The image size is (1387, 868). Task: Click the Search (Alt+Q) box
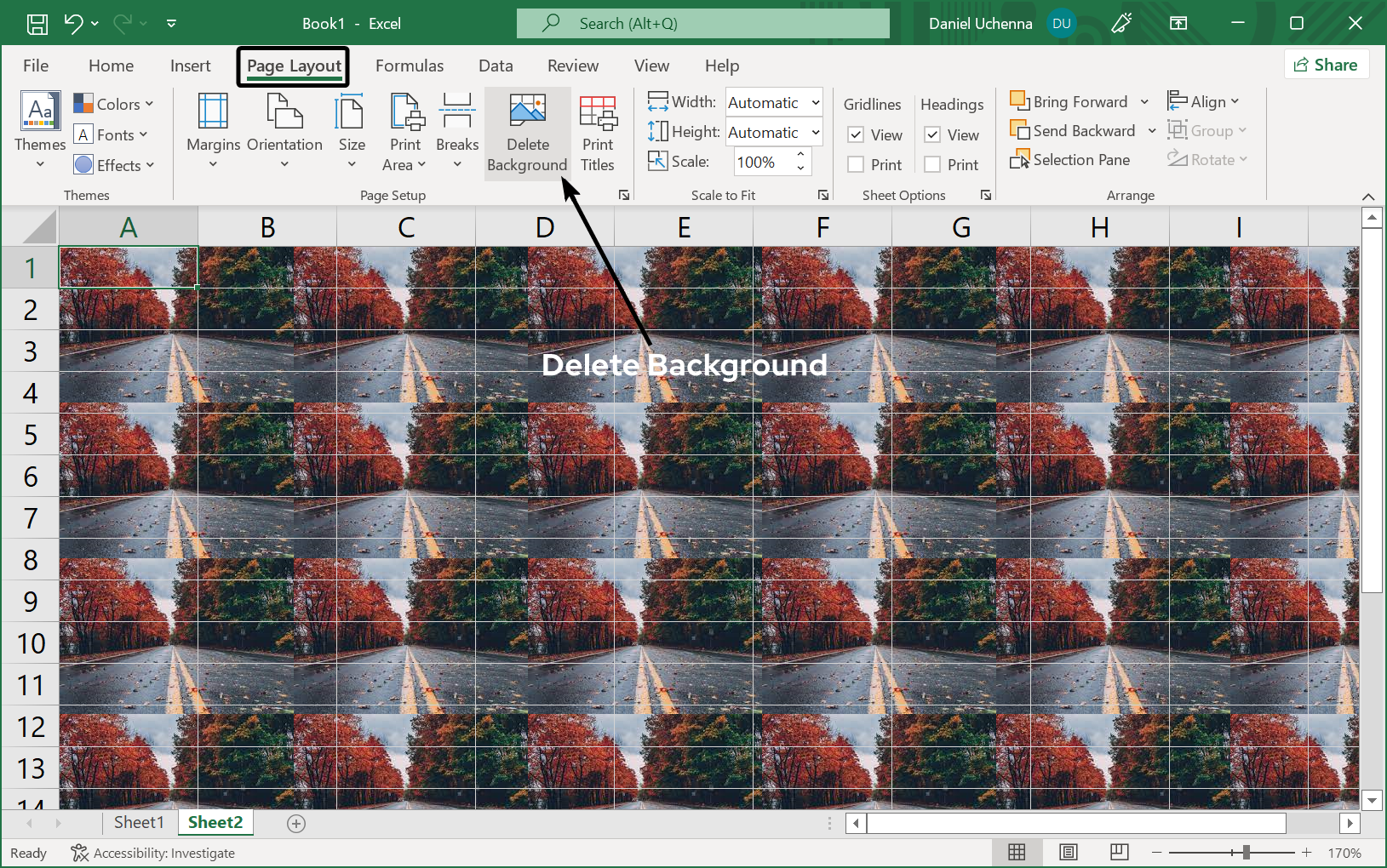[x=702, y=24]
